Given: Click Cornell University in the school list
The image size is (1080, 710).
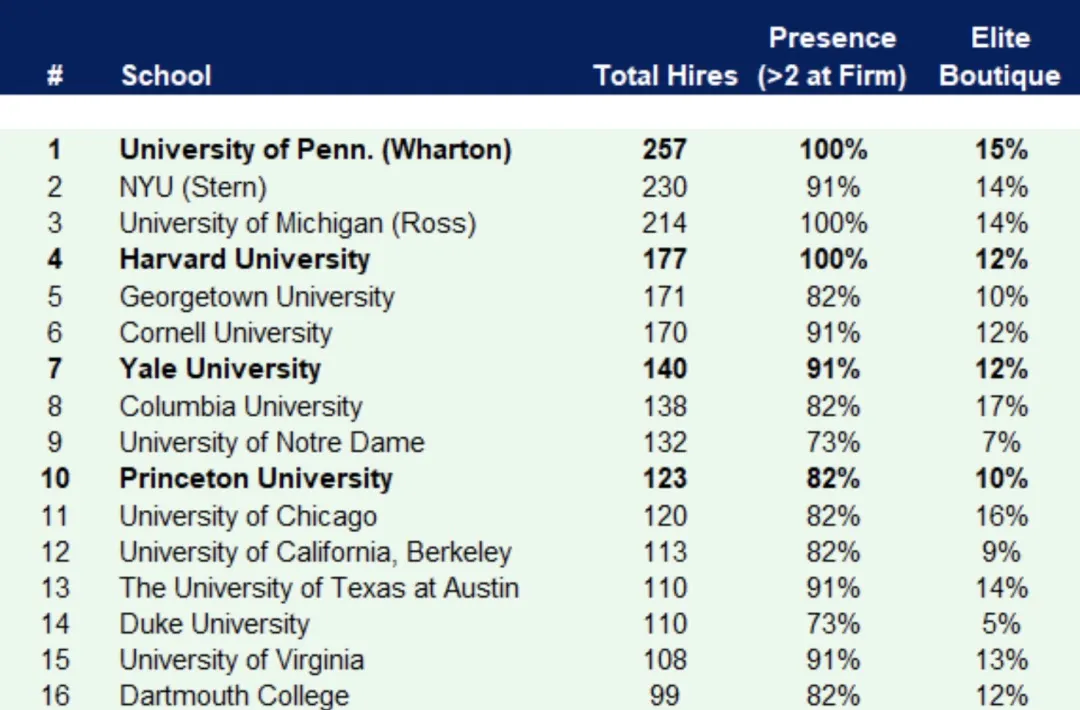Looking at the screenshot, I should click(x=225, y=333).
